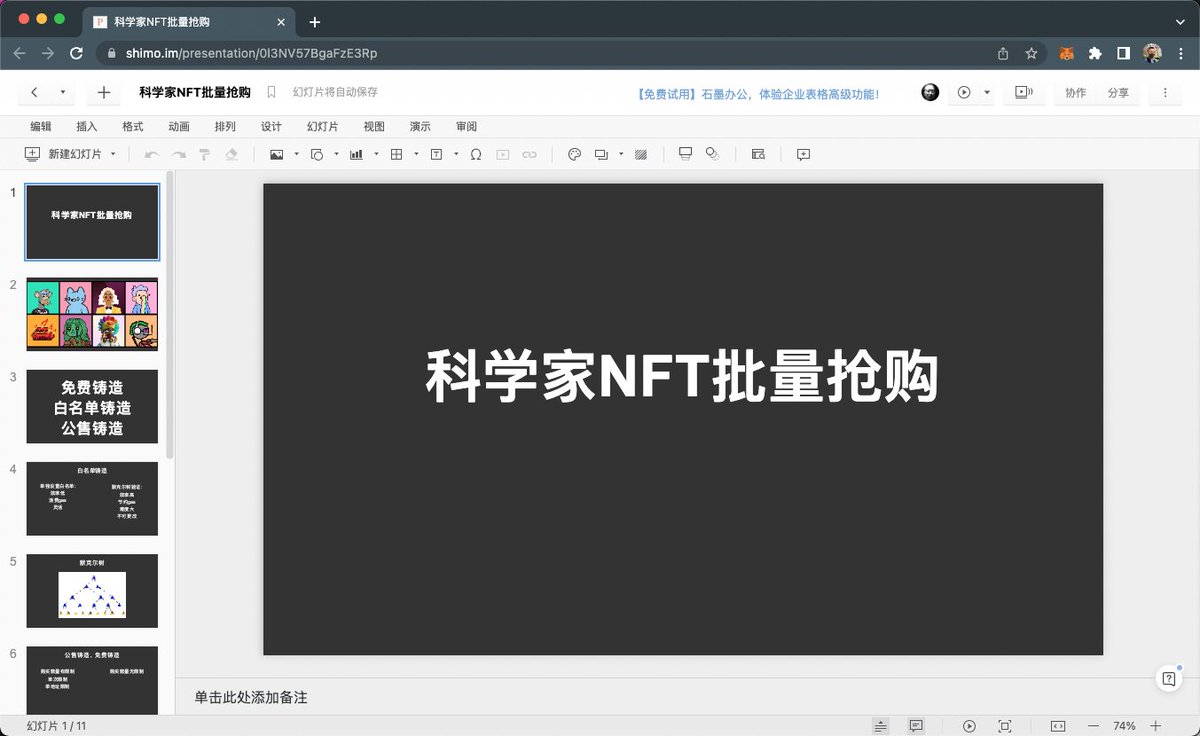Expand the insert table dropdown arrow
This screenshot has width=1200, height=736.
(416, 154)
